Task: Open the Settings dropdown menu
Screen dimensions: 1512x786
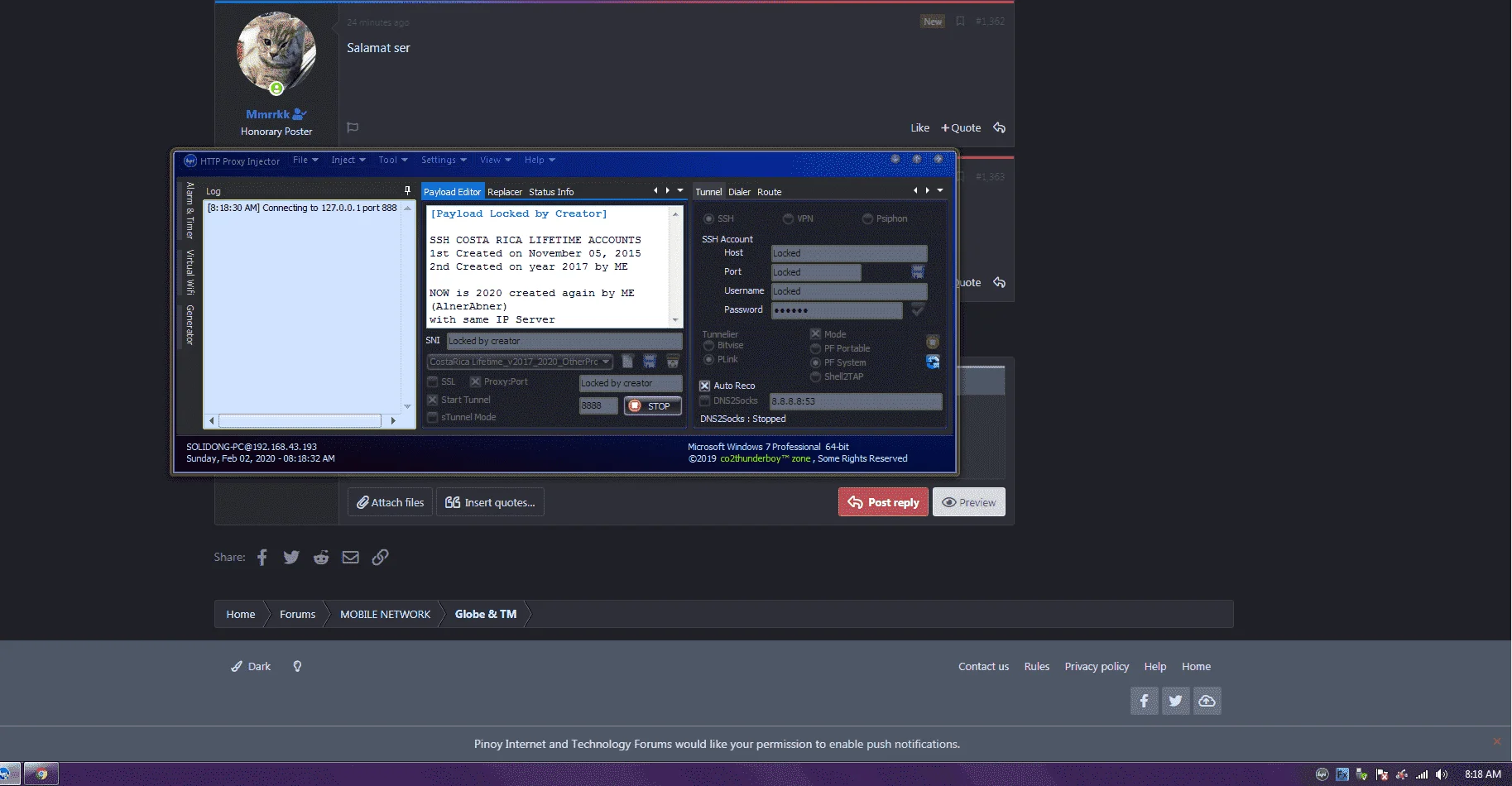Action: point(444,160)
